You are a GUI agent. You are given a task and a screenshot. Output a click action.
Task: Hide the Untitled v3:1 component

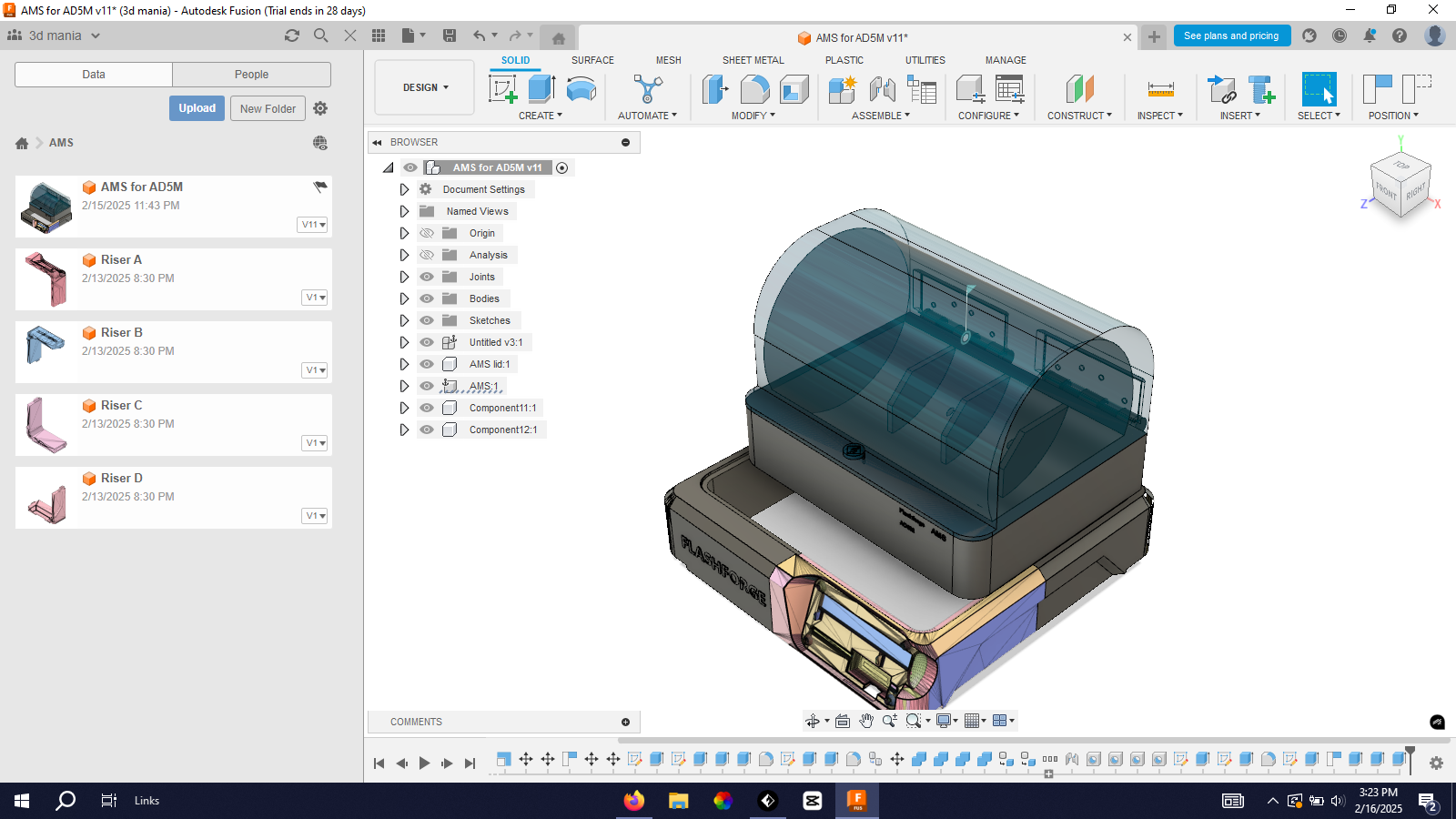[427, 342]
